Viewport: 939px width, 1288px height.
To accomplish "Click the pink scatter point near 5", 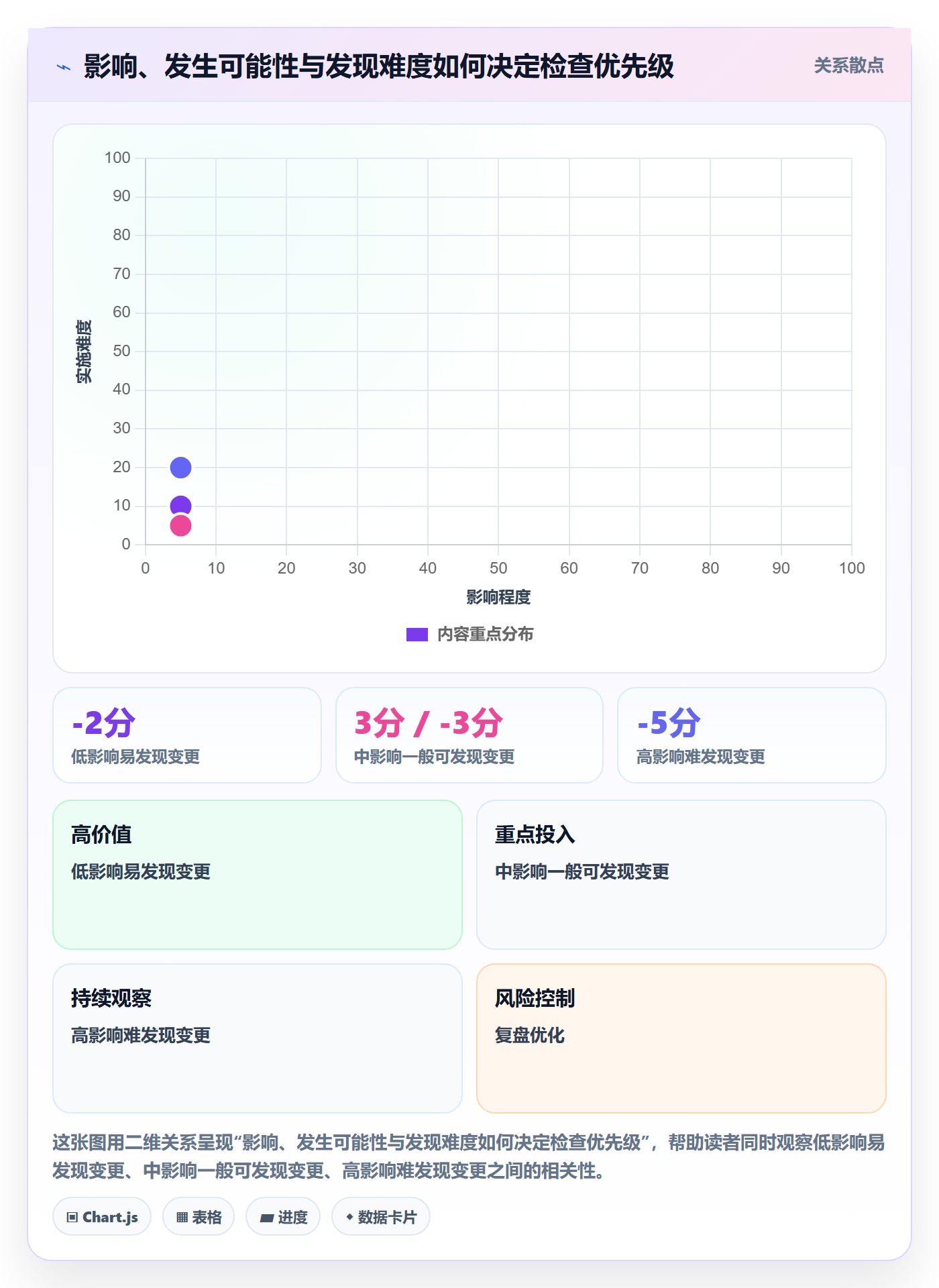I will (x=180, y=526).
